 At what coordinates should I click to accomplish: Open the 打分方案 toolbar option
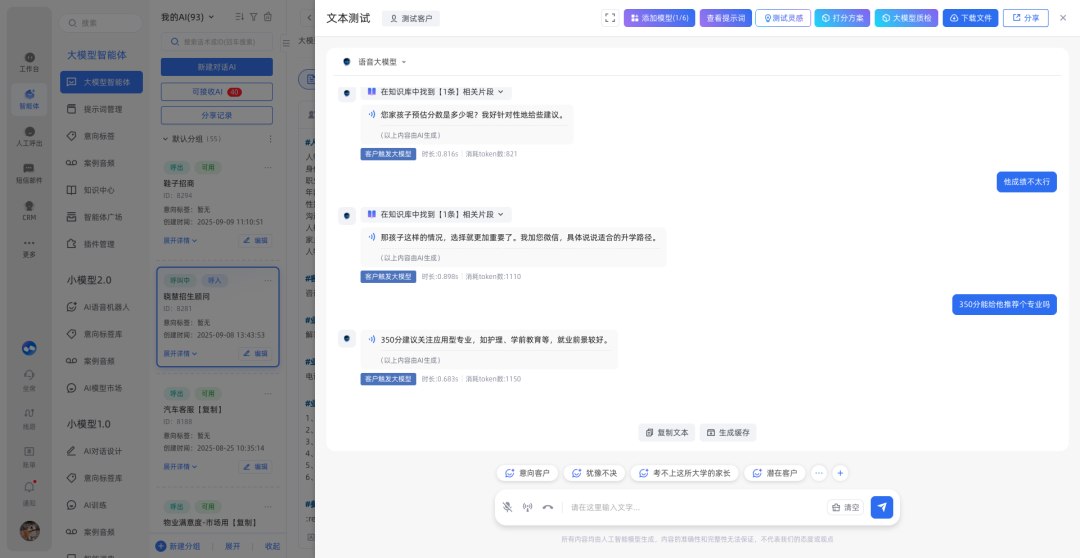point(842,18)
